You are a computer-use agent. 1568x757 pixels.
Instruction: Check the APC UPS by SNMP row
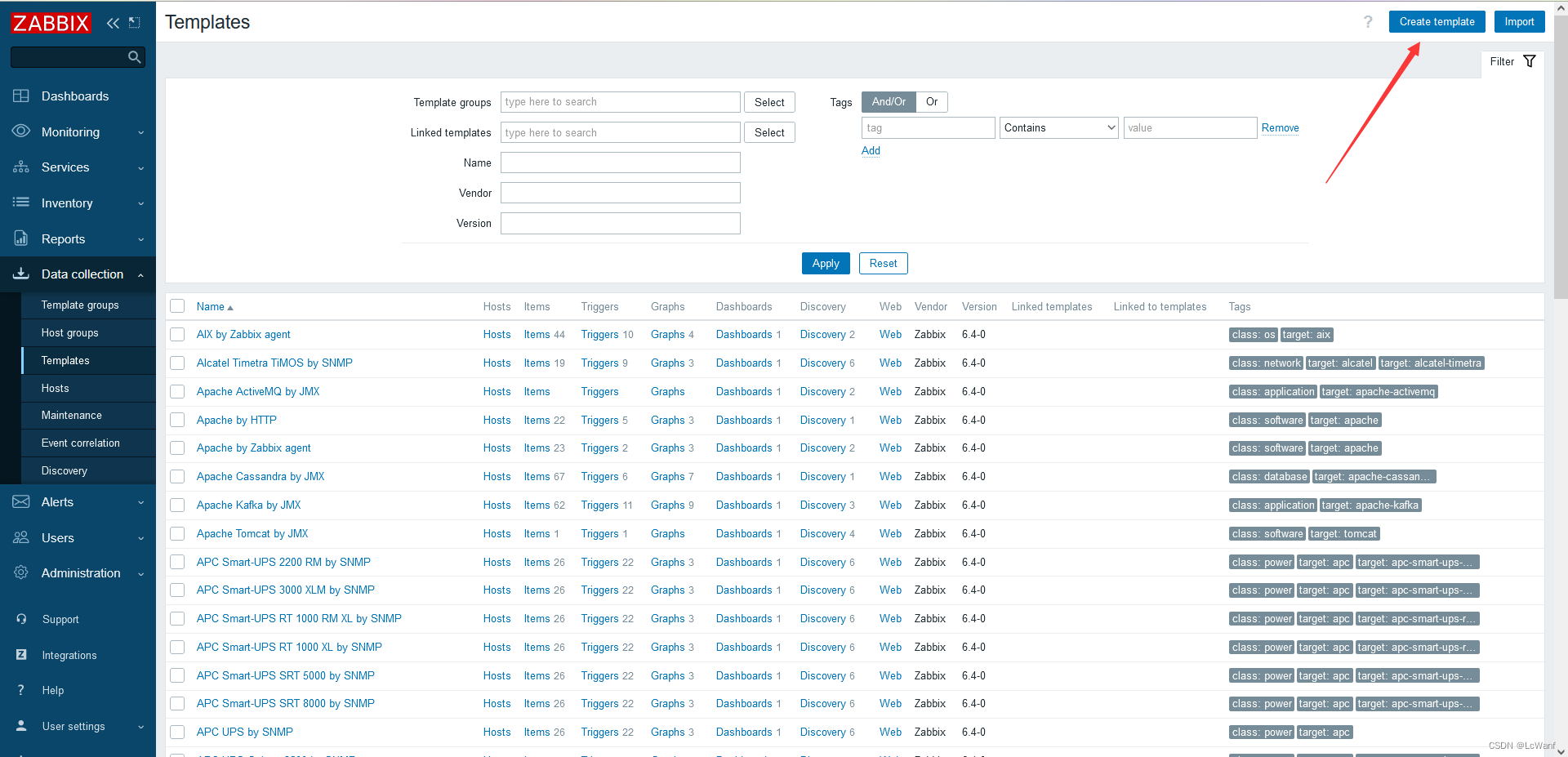coord(177,732)
